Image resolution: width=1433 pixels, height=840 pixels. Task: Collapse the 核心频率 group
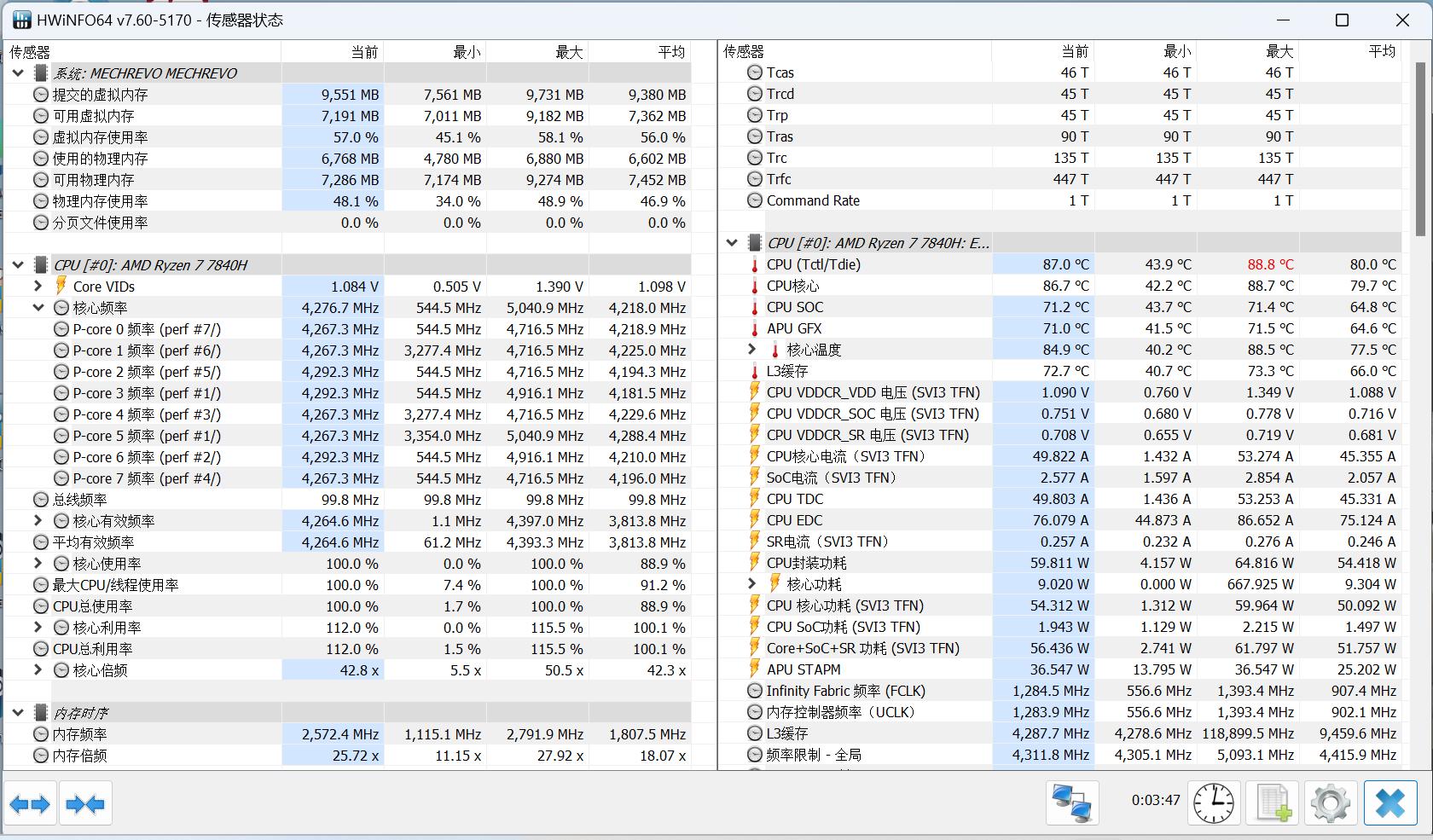click(x=38, y=308)
